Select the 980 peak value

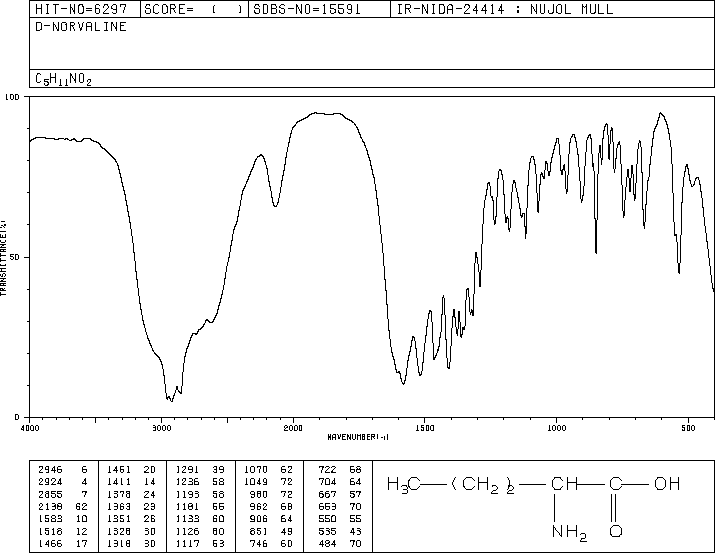[259, 494]
